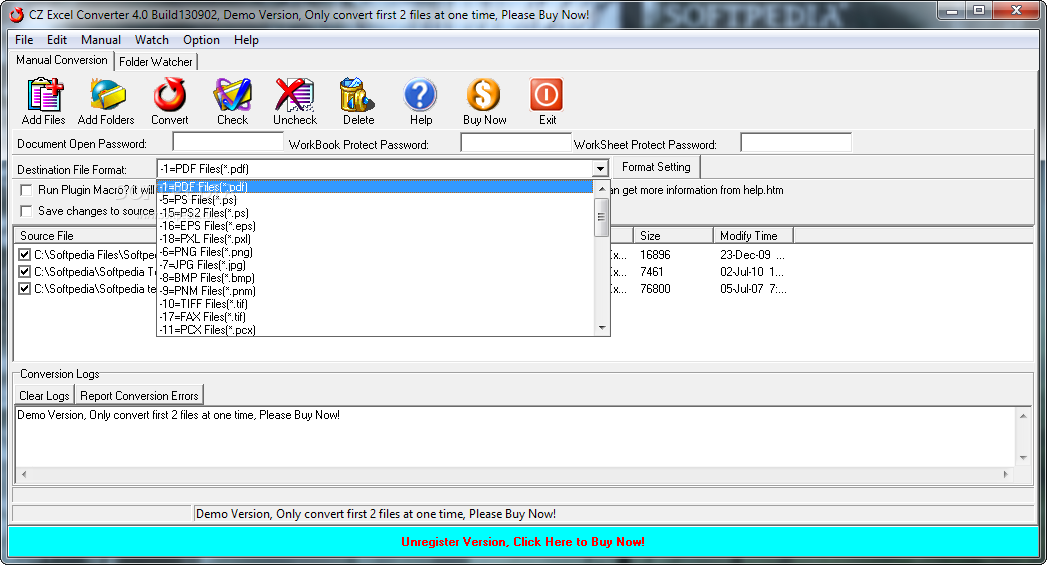This screenshot has height=565, width=1047.
Task: Click the Document Open Password field
Action: (228, 142)
